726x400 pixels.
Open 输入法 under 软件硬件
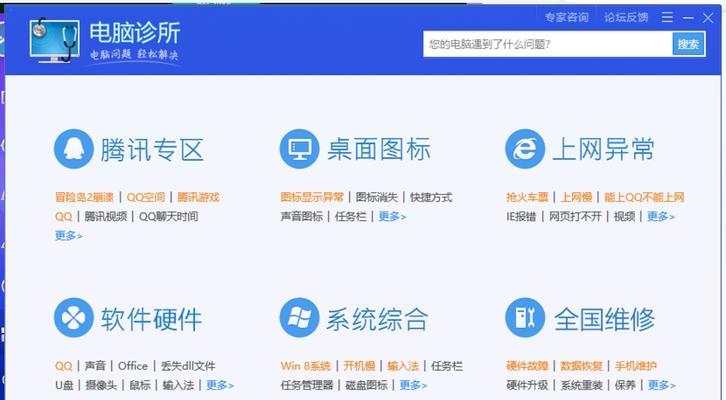[x=178, y=385]
